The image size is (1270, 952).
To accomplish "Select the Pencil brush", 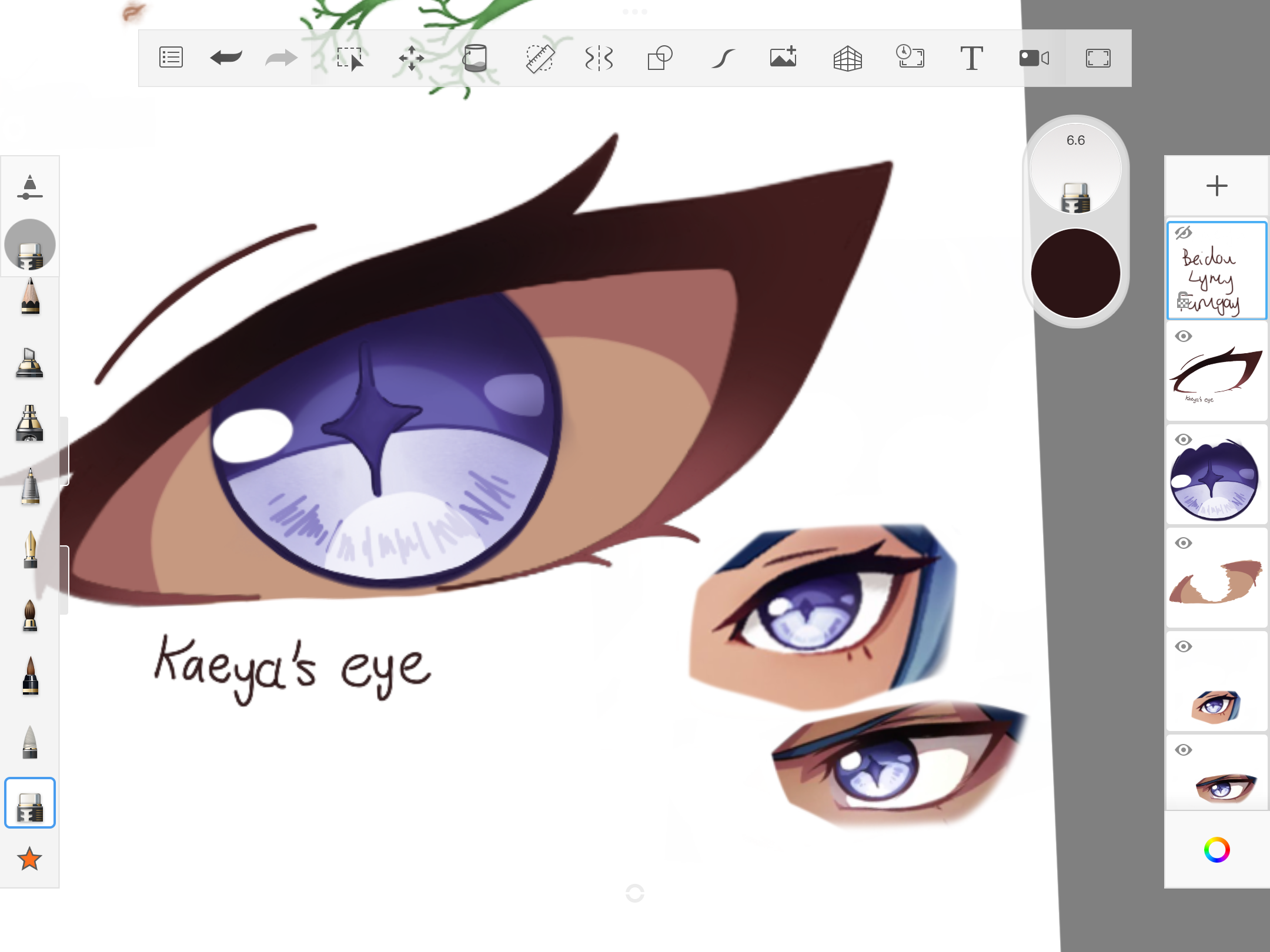I will 30,296.
